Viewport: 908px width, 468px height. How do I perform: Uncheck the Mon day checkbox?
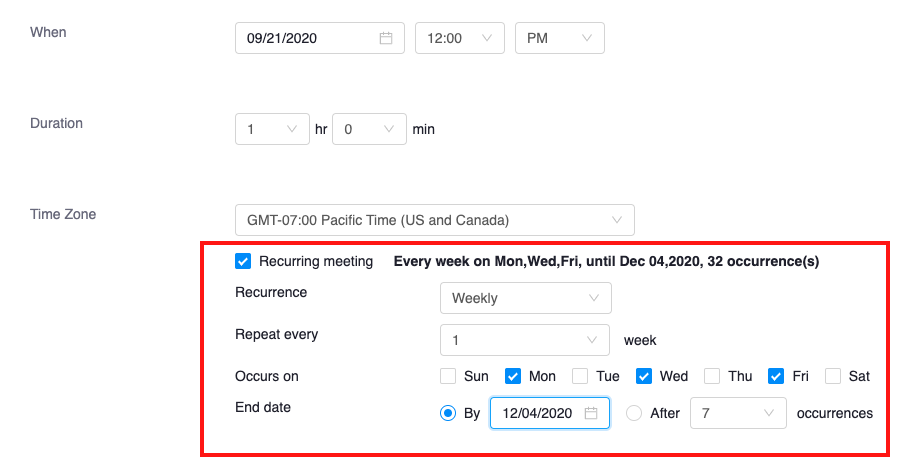click(x=513, y=376)
